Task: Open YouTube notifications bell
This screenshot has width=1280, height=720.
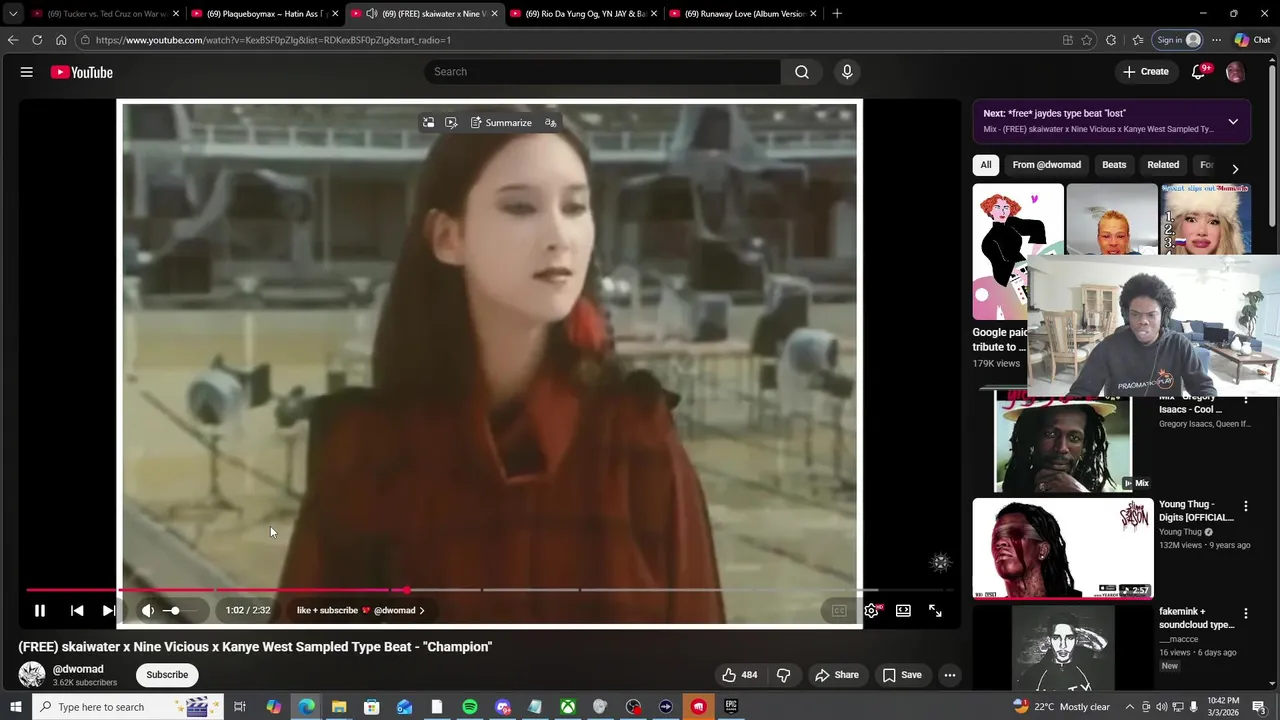Action: 1199,72
